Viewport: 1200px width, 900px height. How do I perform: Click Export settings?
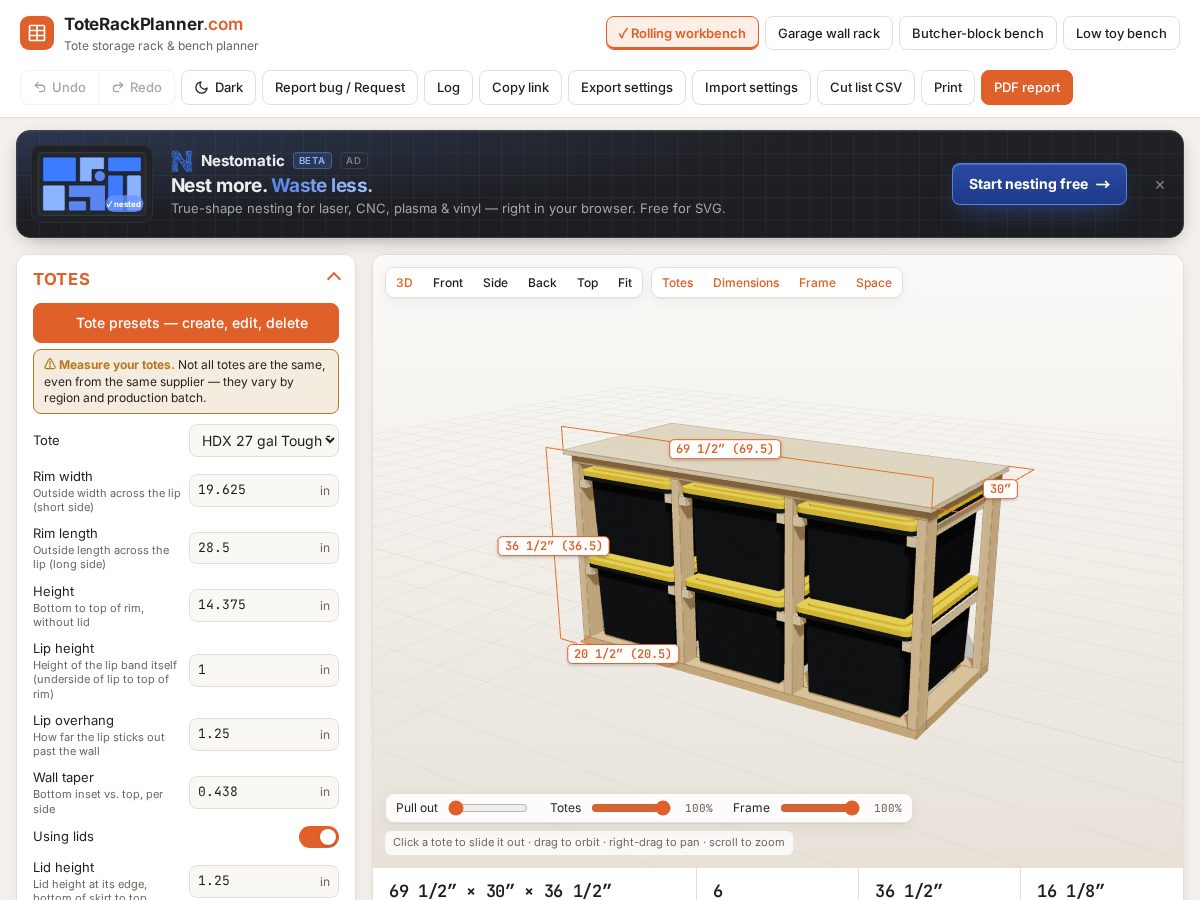click(627, 87)
